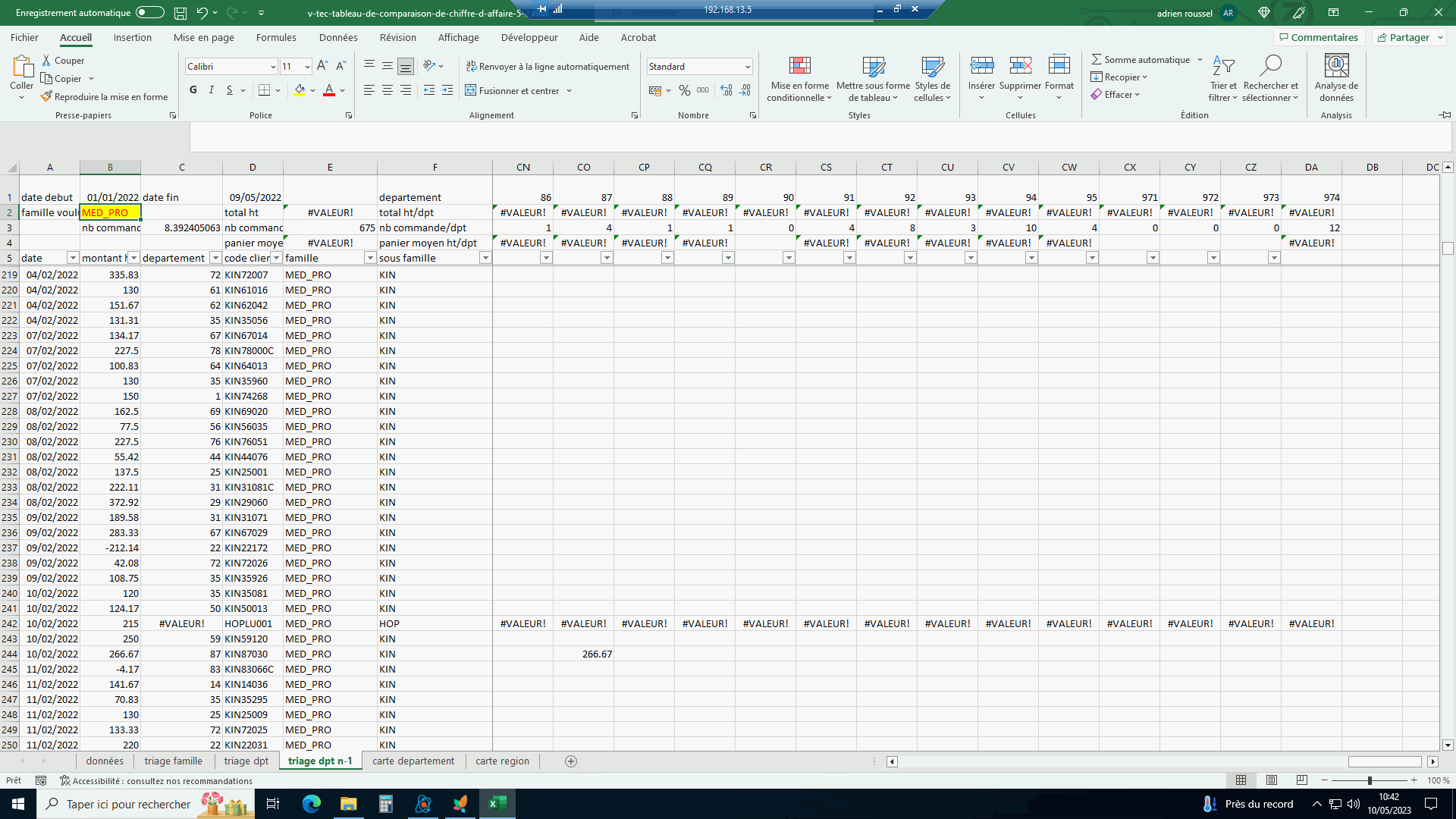Switch to page layout view button
Image resolution: width=1456 pixels, height=819 pixels.
coord(1272,780)
